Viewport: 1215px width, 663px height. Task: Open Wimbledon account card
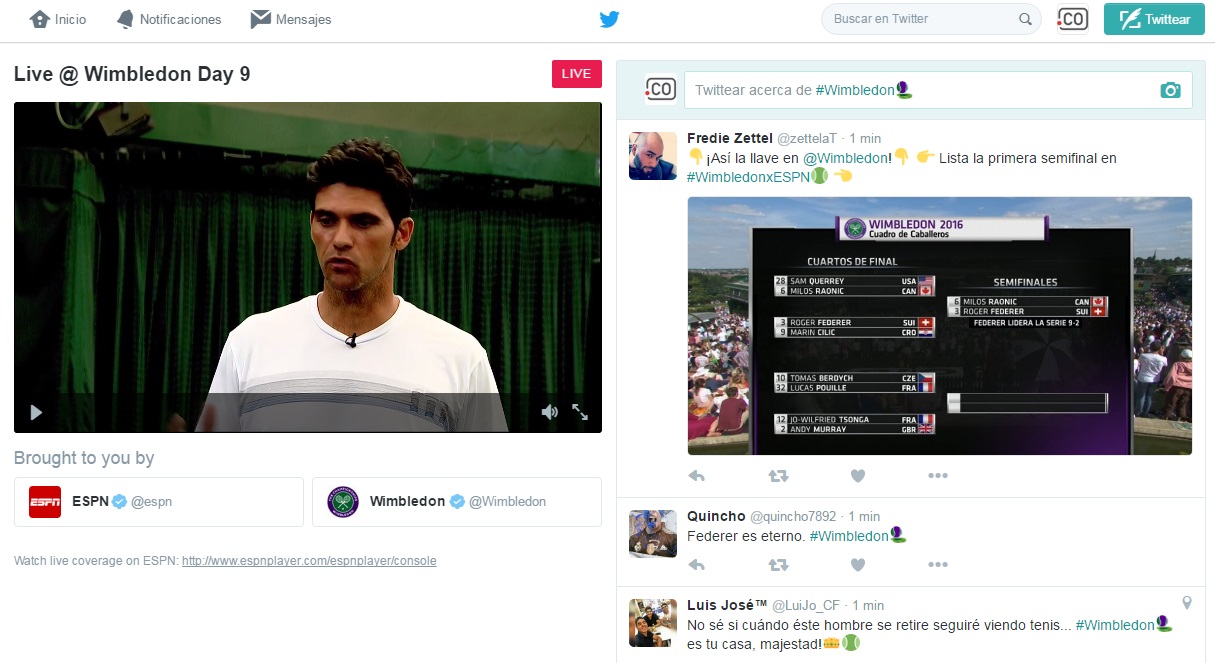point(457,502)
